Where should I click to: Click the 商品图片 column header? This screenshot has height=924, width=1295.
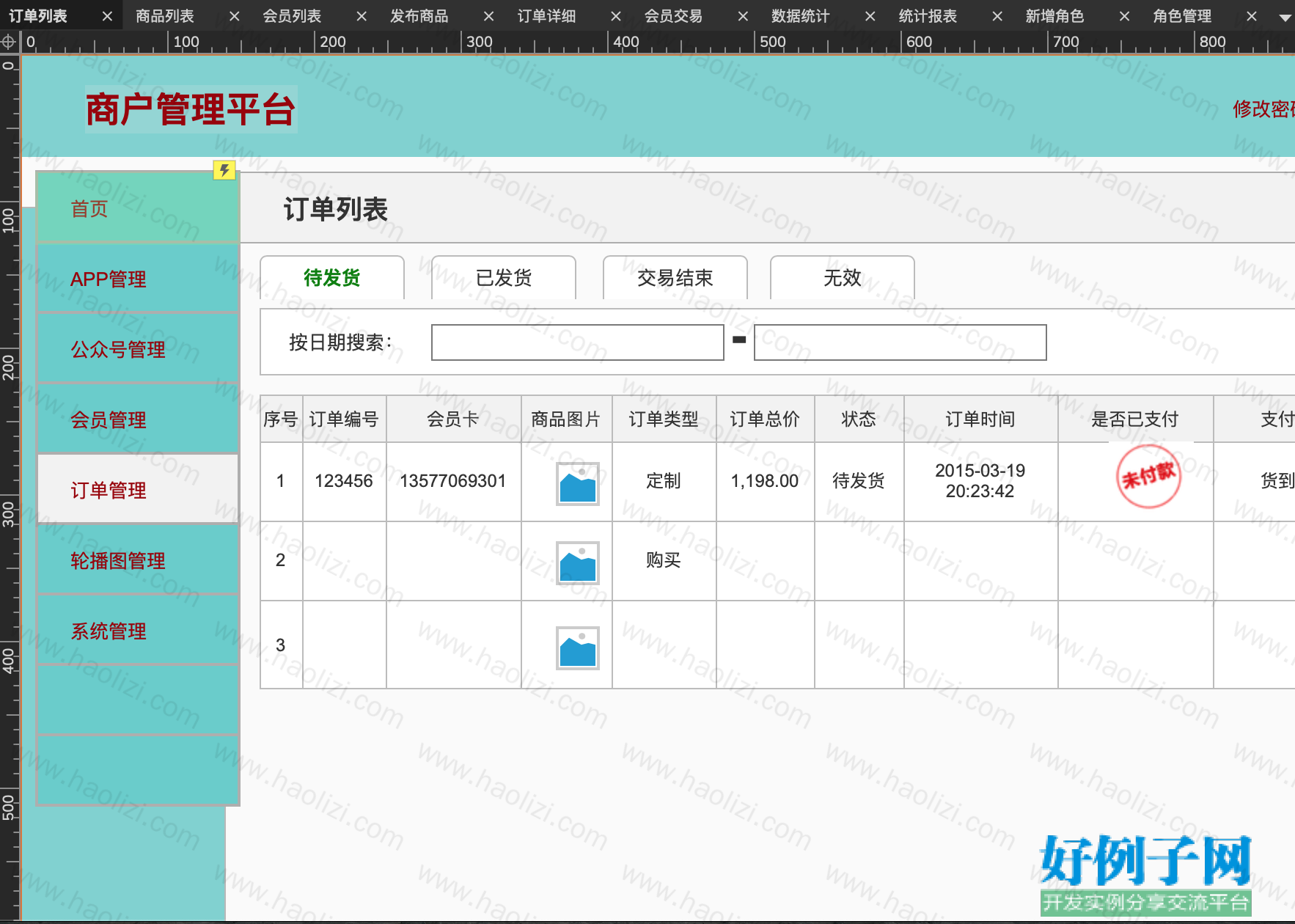566,419
